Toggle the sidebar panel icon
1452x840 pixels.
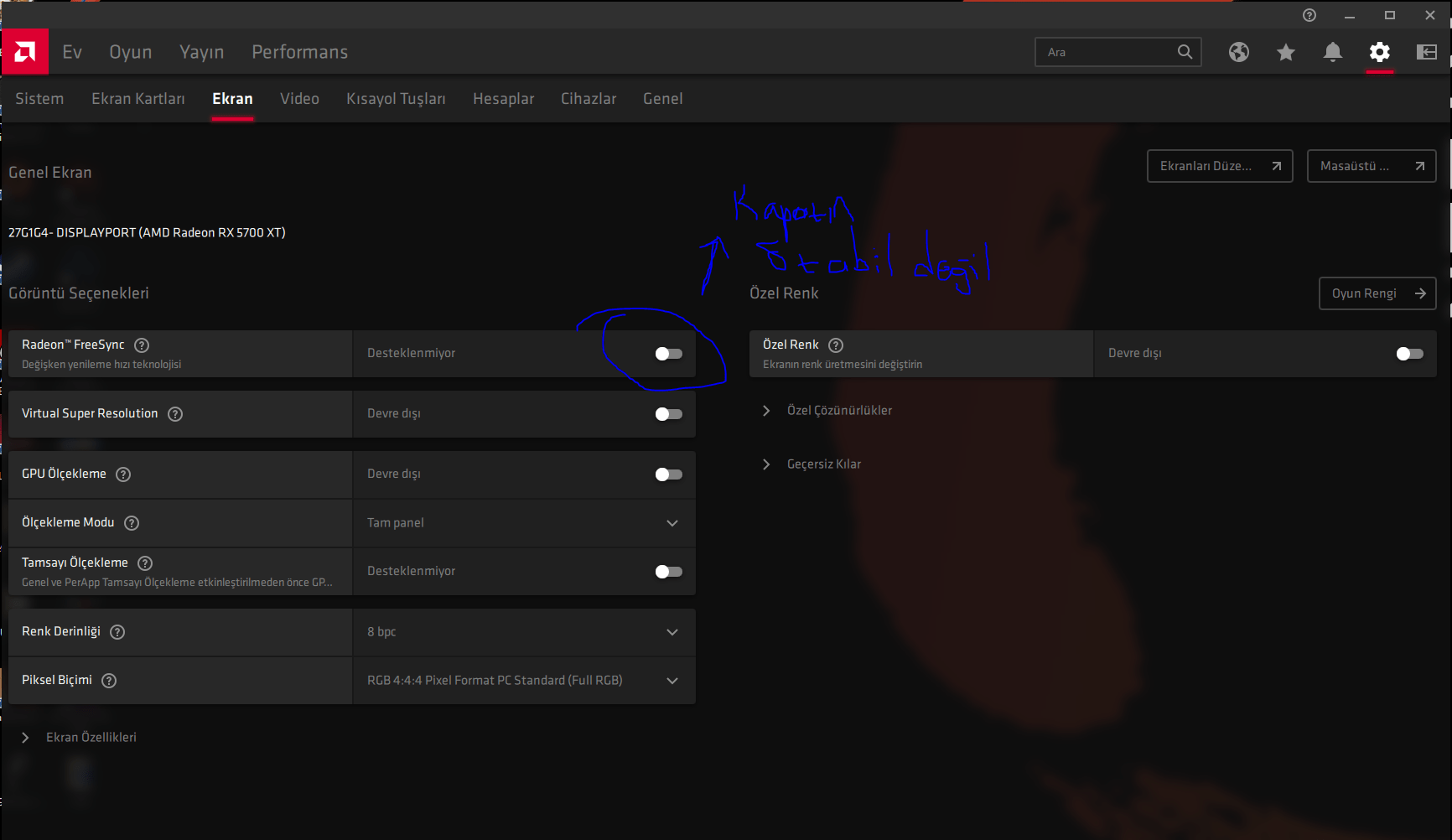[1427, 52]
